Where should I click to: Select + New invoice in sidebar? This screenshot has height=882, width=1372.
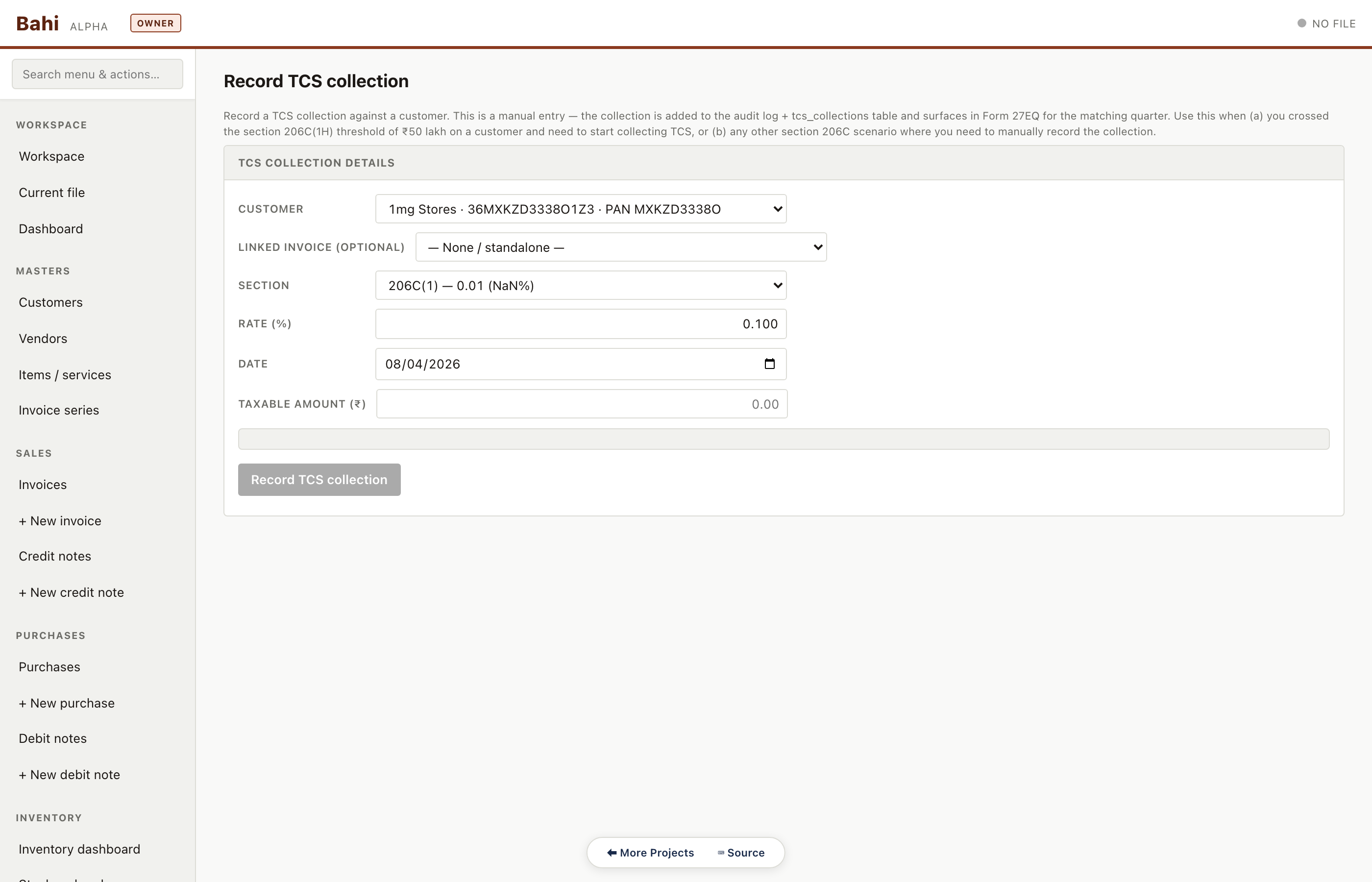pos(60,520)
